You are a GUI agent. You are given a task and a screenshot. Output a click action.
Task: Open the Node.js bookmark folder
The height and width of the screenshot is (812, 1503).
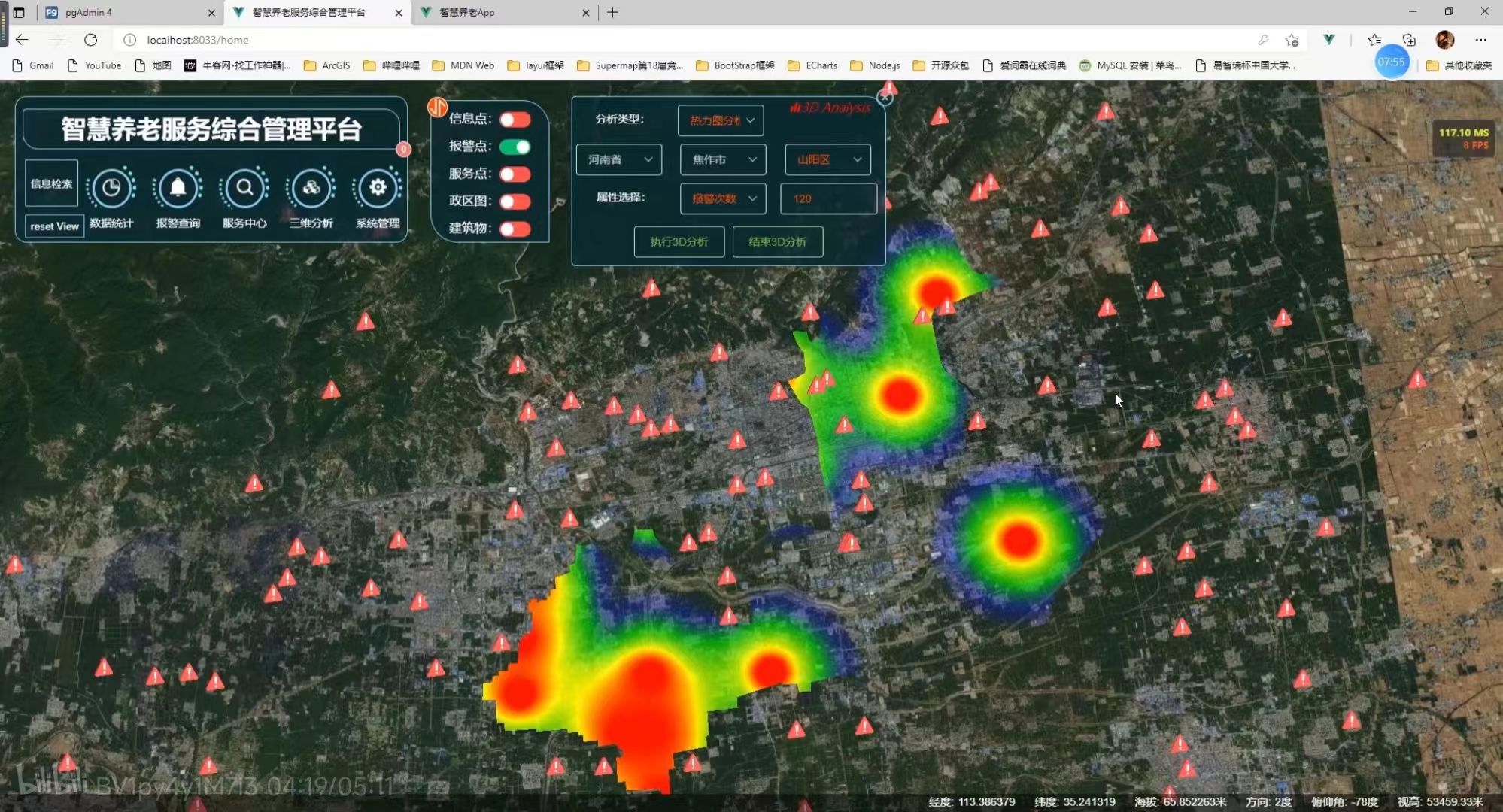[x=875, y=65]
